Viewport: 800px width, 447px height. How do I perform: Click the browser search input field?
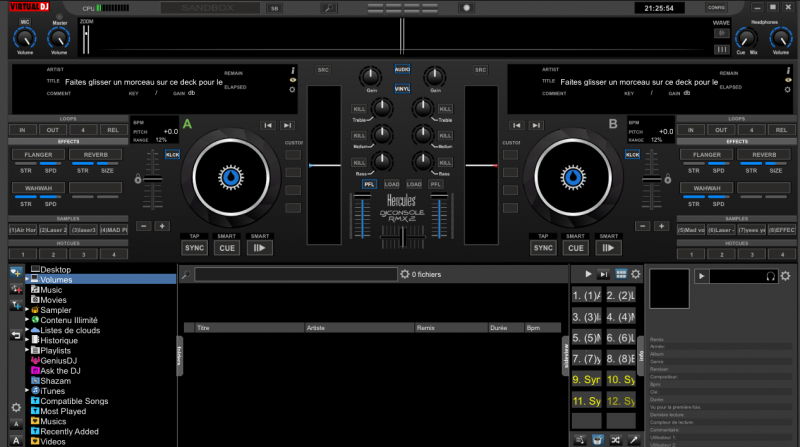(x=296, y=275)
